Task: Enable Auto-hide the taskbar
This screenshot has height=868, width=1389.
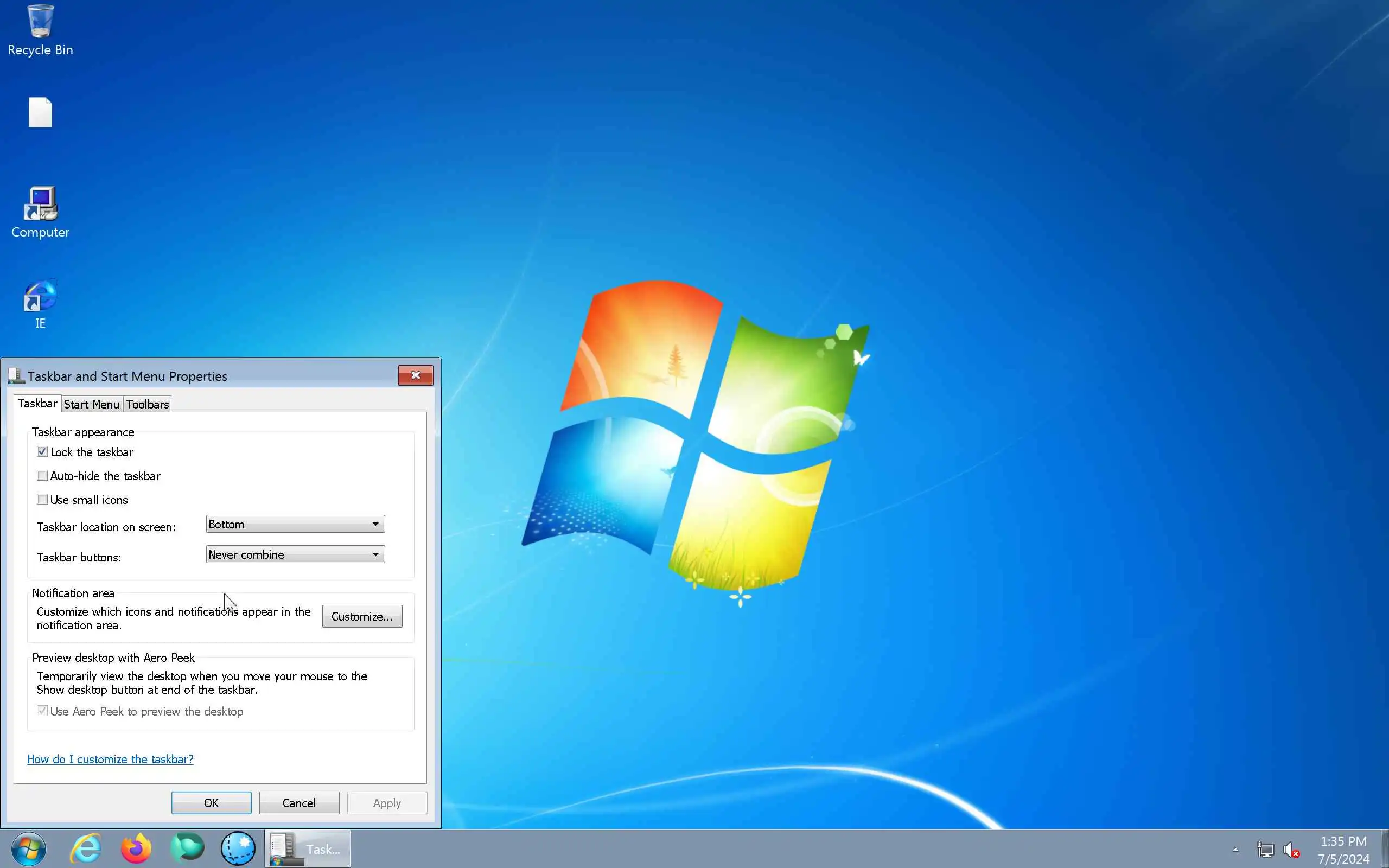Action: (42, 475)
